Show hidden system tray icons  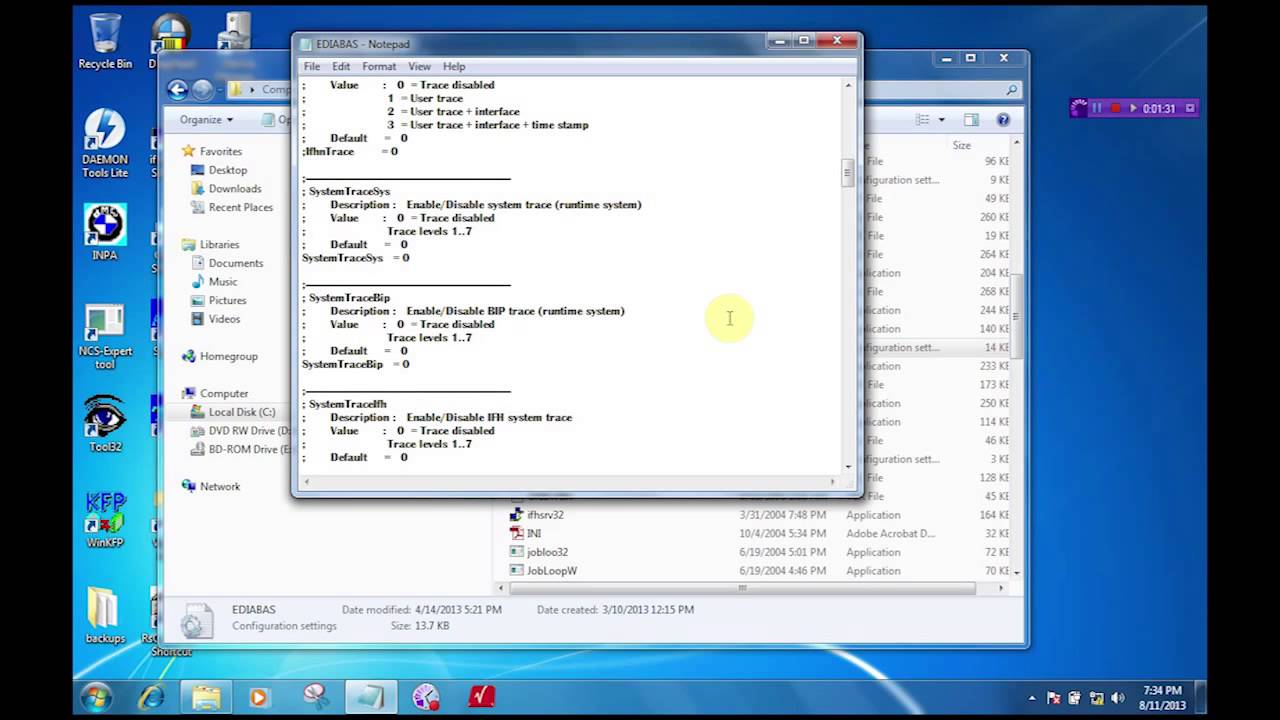click(x=1032, y=698)
